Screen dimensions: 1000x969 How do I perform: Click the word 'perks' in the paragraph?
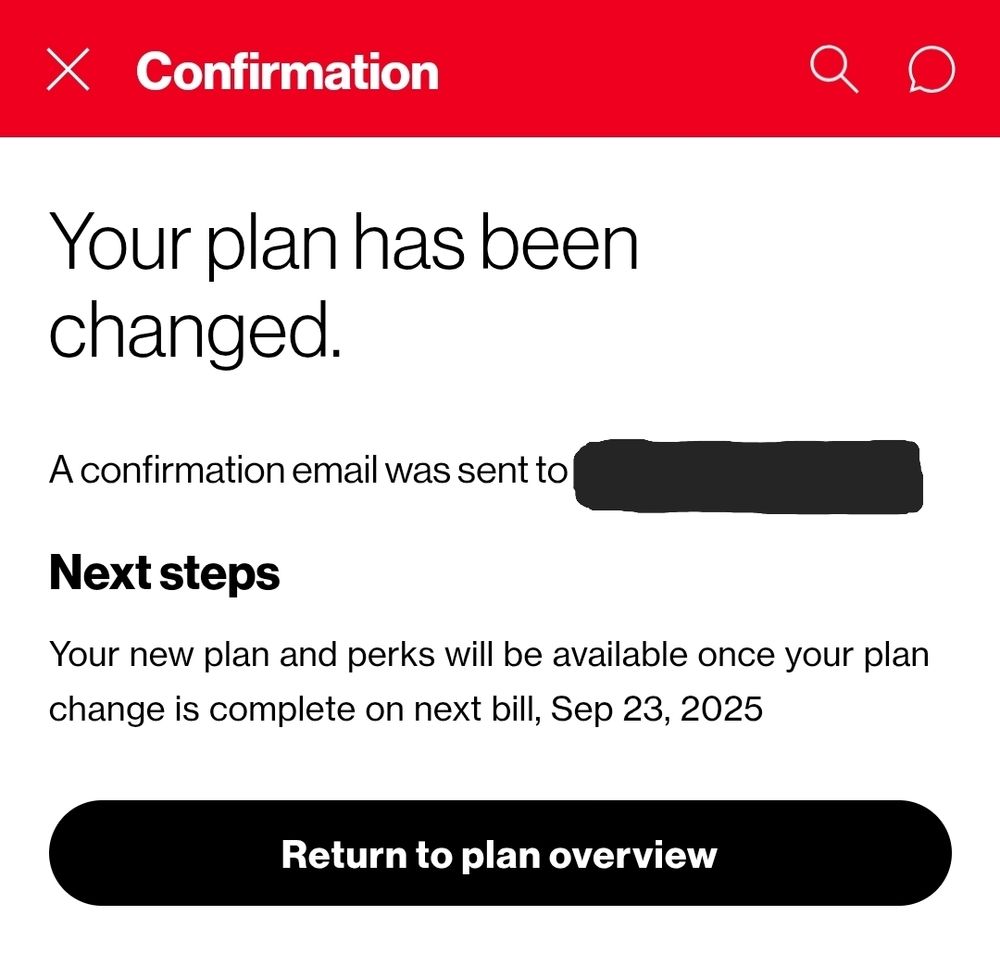point(391,655)
